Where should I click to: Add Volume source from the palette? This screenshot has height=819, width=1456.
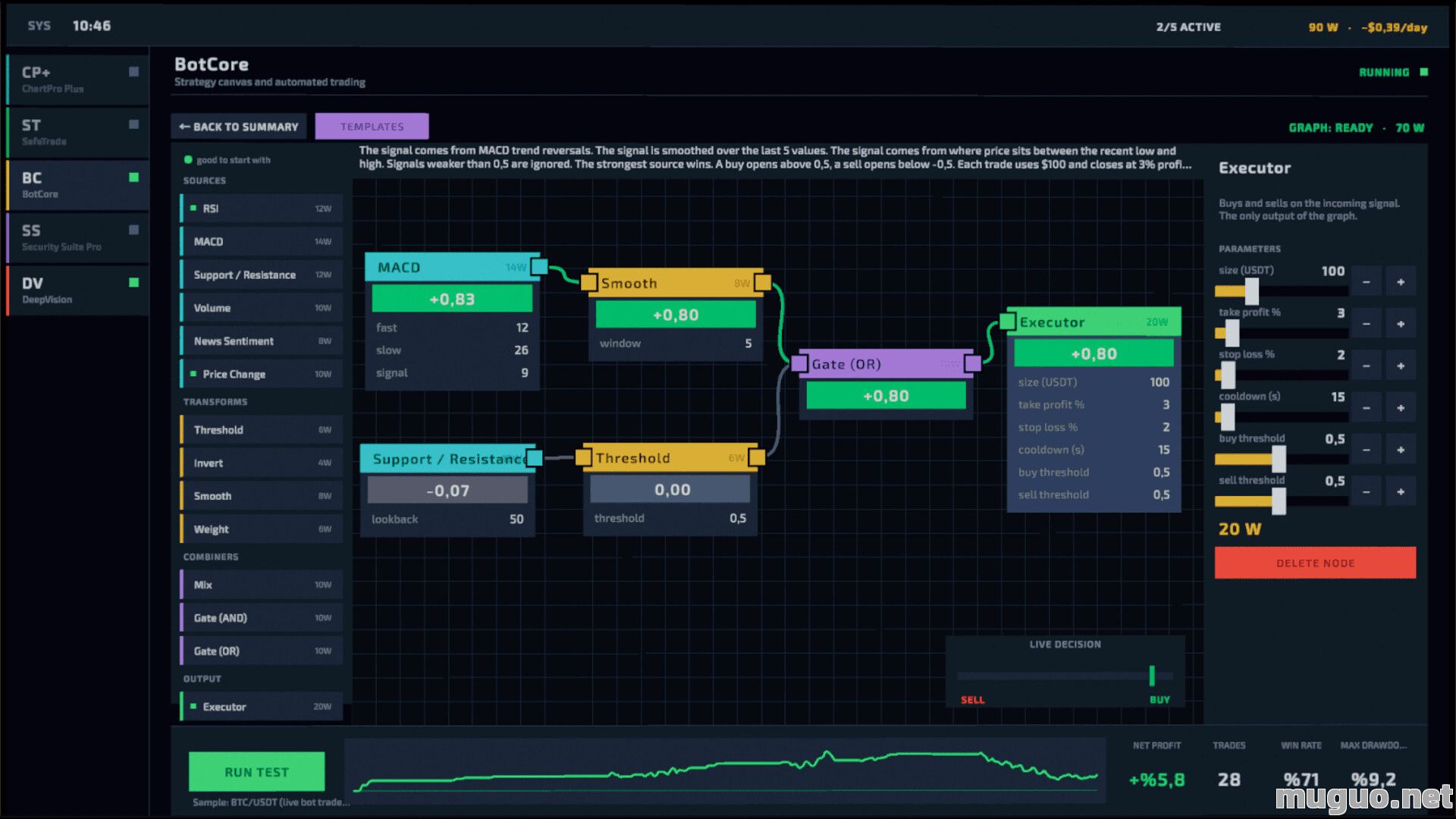(262, 308)
